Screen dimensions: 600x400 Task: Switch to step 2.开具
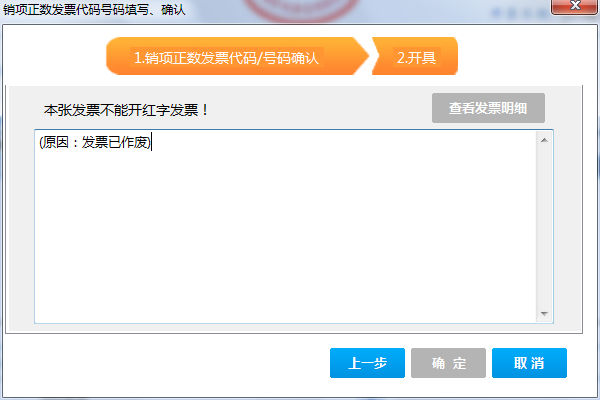tap(415, 56)
